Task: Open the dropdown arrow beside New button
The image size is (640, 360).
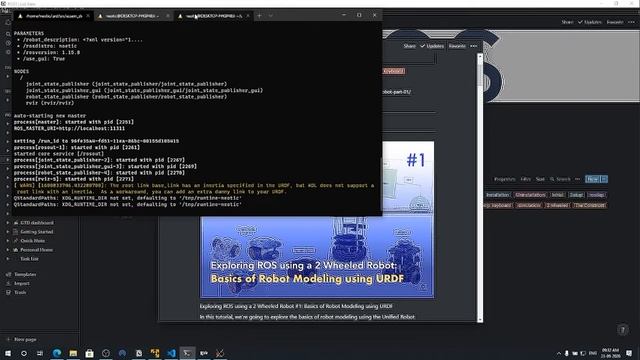Action: pyautogui.click(x=604, y=179)
